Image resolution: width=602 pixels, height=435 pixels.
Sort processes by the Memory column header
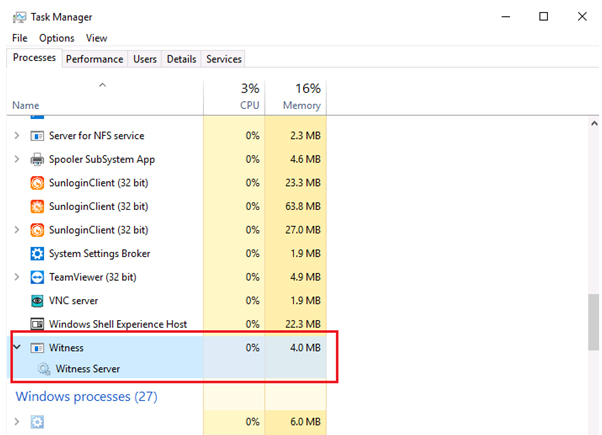point(296,98)
